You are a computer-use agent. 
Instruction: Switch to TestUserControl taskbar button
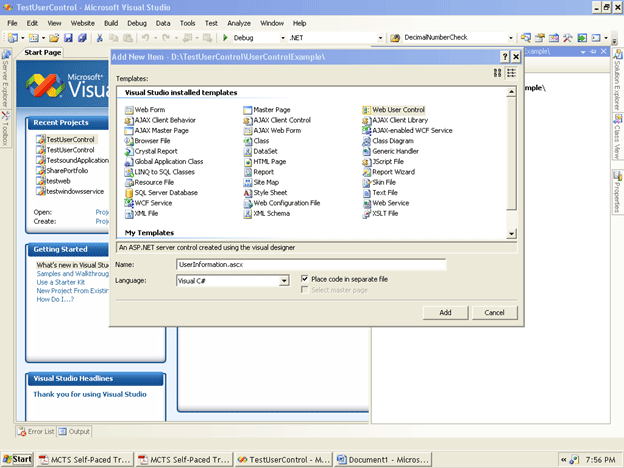(x=283, y=460)
